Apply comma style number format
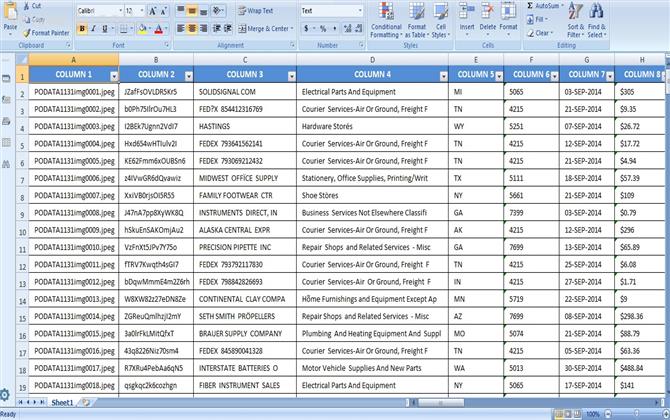 [x=334, y=29]
